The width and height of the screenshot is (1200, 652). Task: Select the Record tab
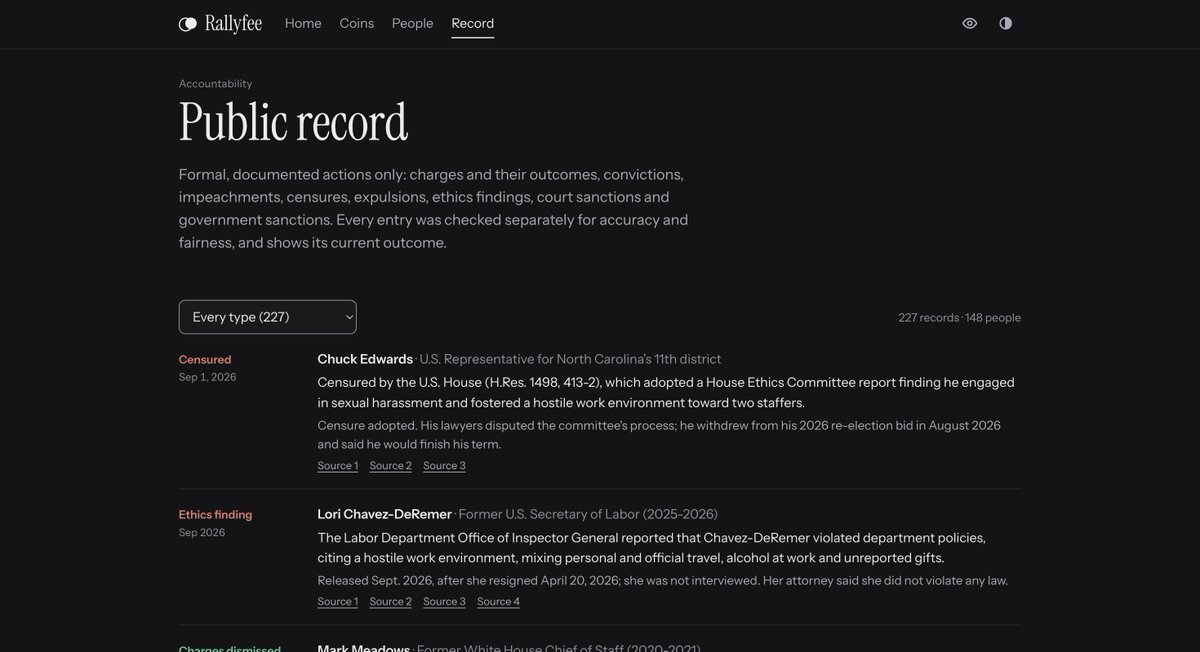coord(473,23)
